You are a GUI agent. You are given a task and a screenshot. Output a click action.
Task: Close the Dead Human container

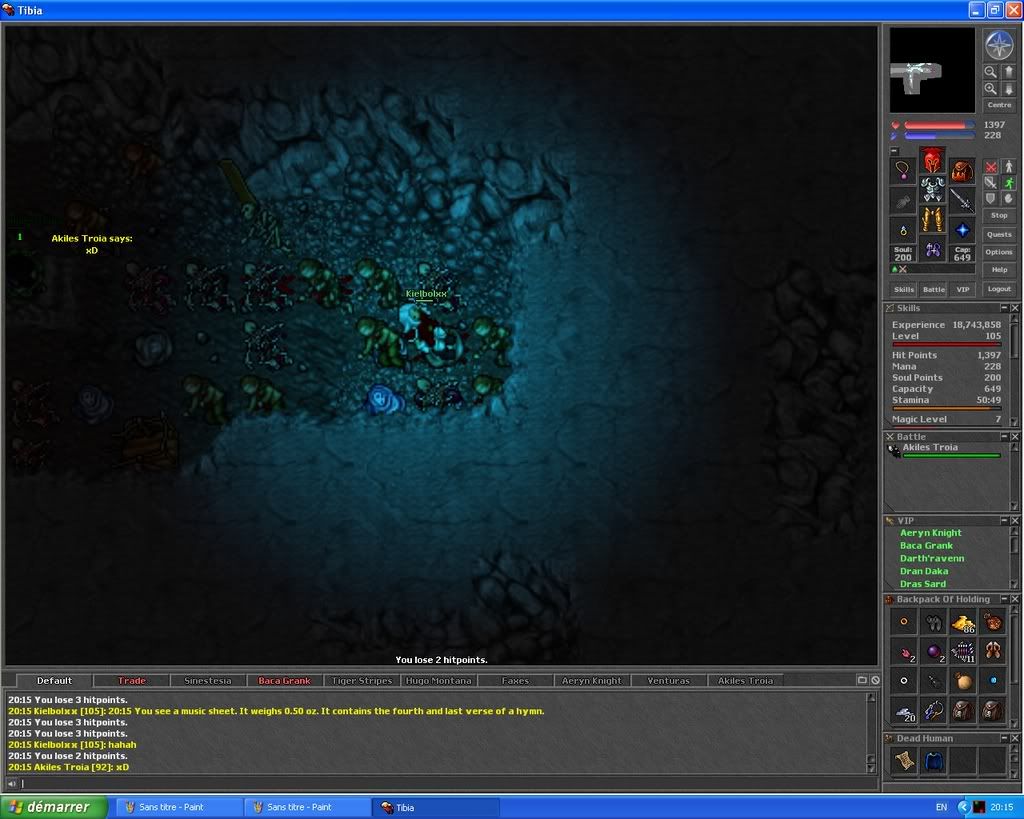coord(1015,738)
